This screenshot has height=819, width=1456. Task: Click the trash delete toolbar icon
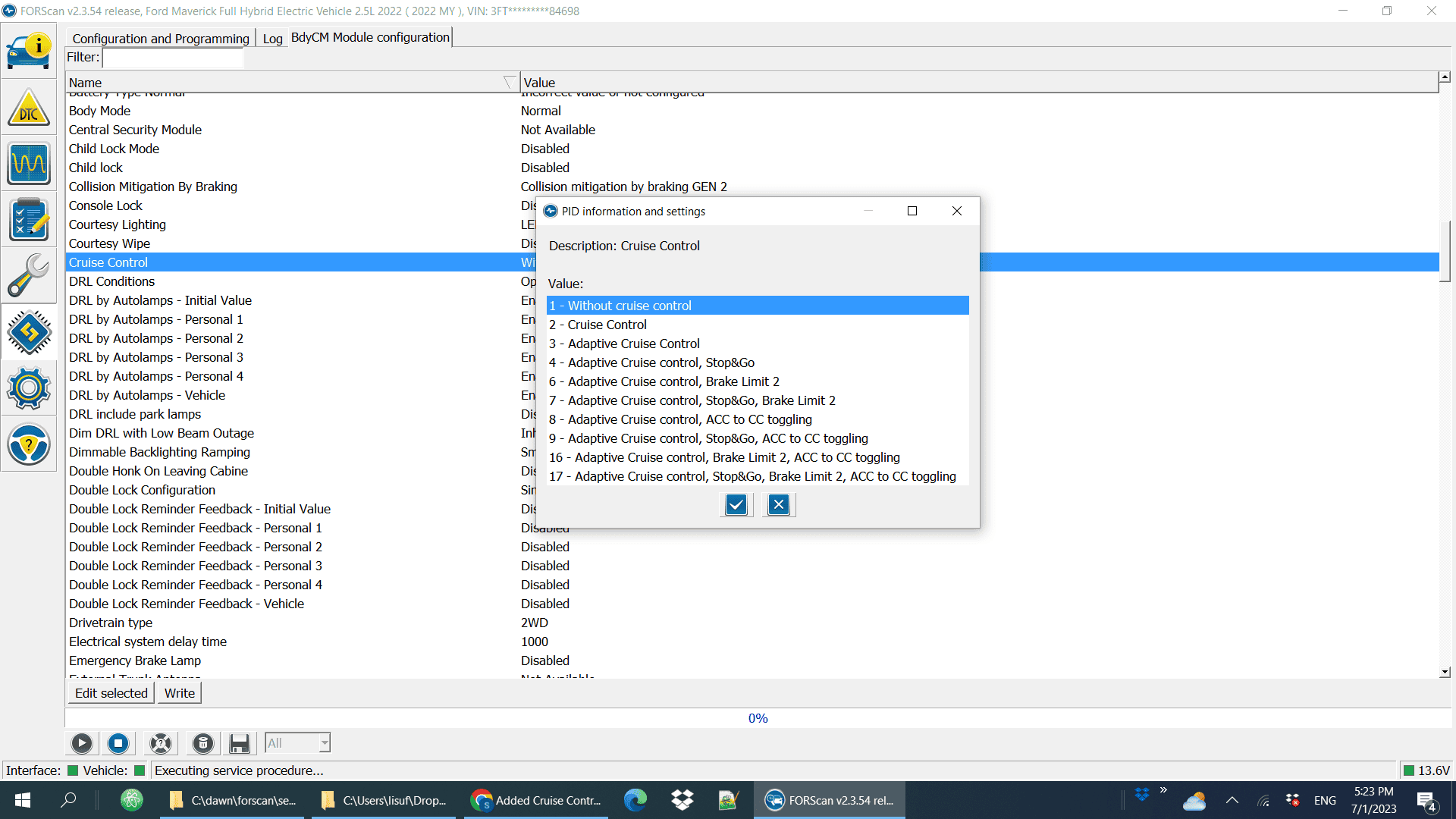pos(203,743)
